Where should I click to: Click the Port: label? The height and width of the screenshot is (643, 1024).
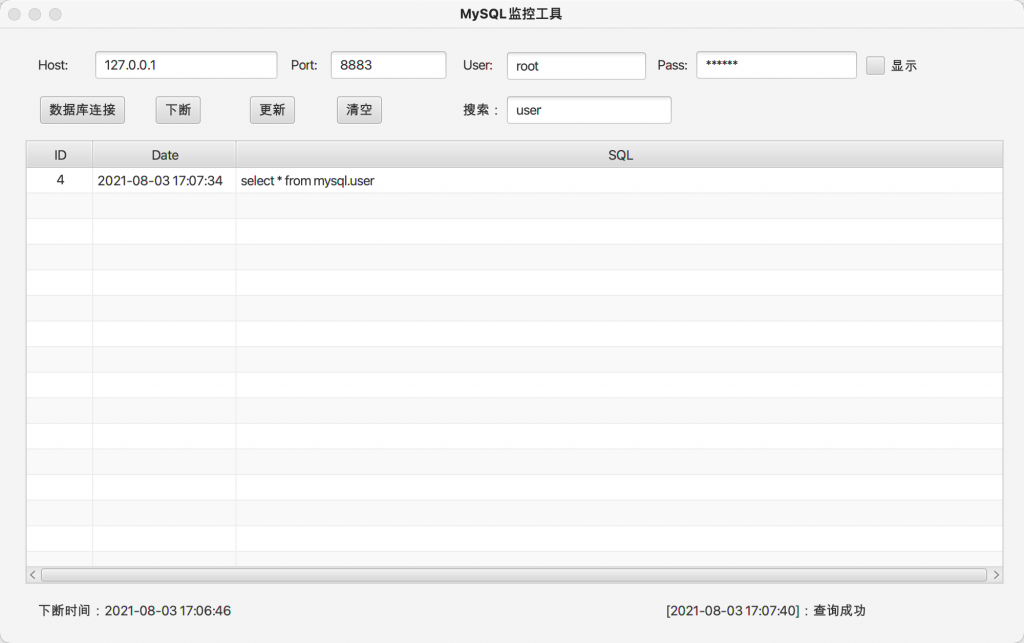coord(304,65)
